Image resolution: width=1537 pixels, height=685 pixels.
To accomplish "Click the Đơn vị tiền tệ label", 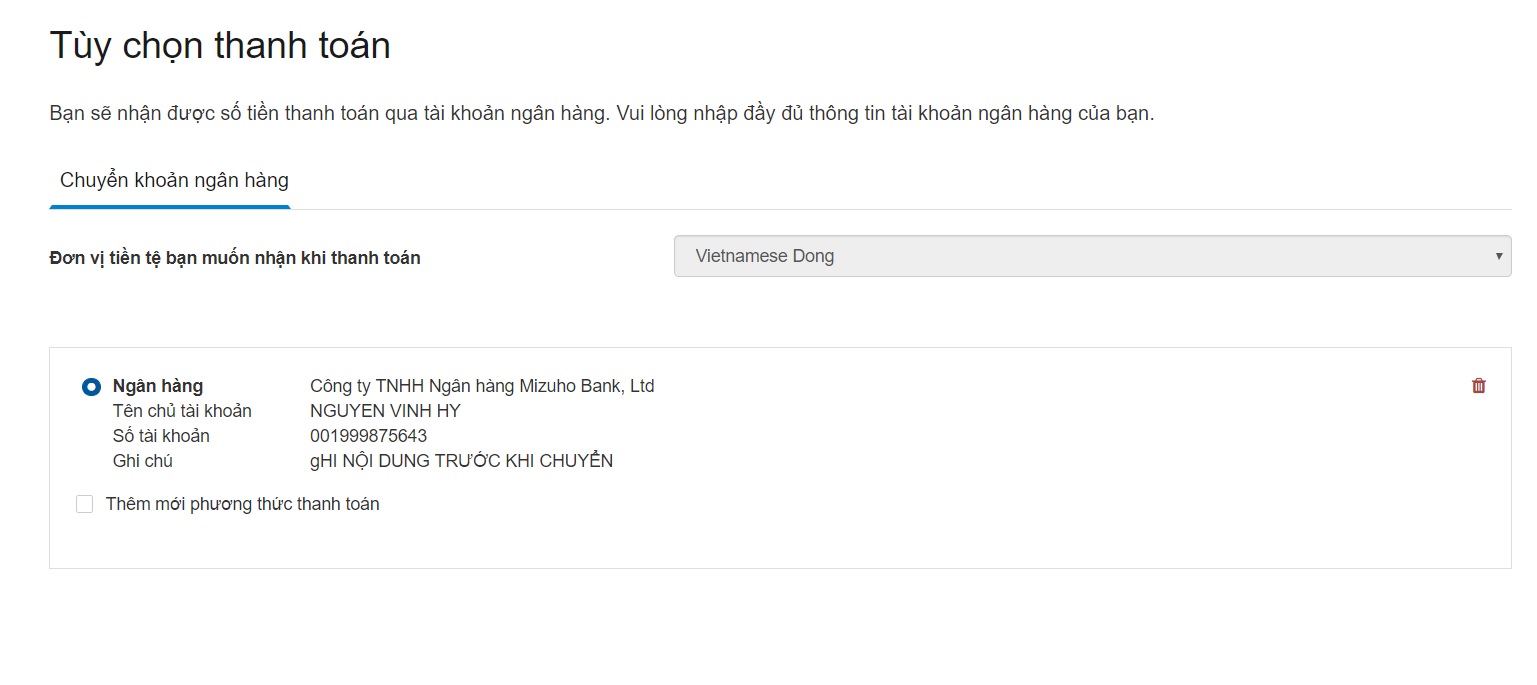I will point(235,258).
